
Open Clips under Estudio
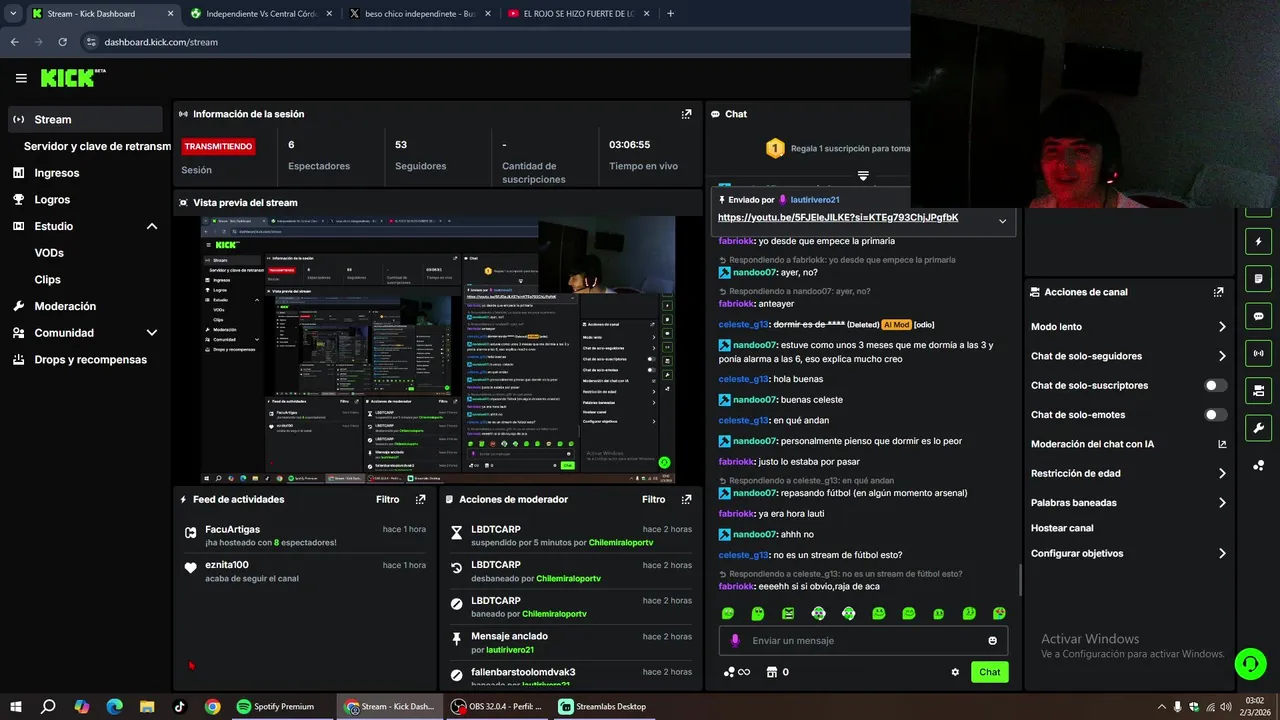[x=47, y=280]
